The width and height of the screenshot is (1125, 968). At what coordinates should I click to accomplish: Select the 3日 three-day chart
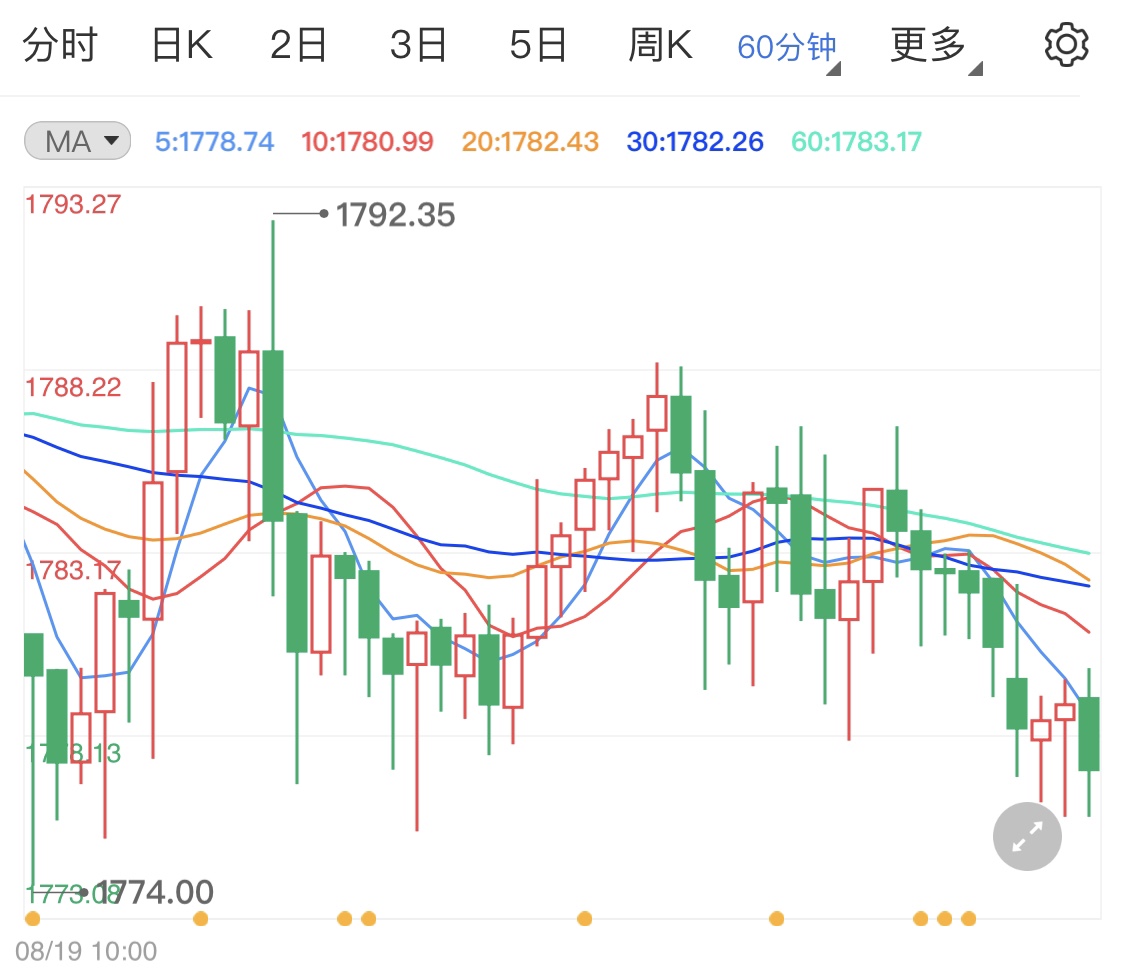tap(419, 42)
